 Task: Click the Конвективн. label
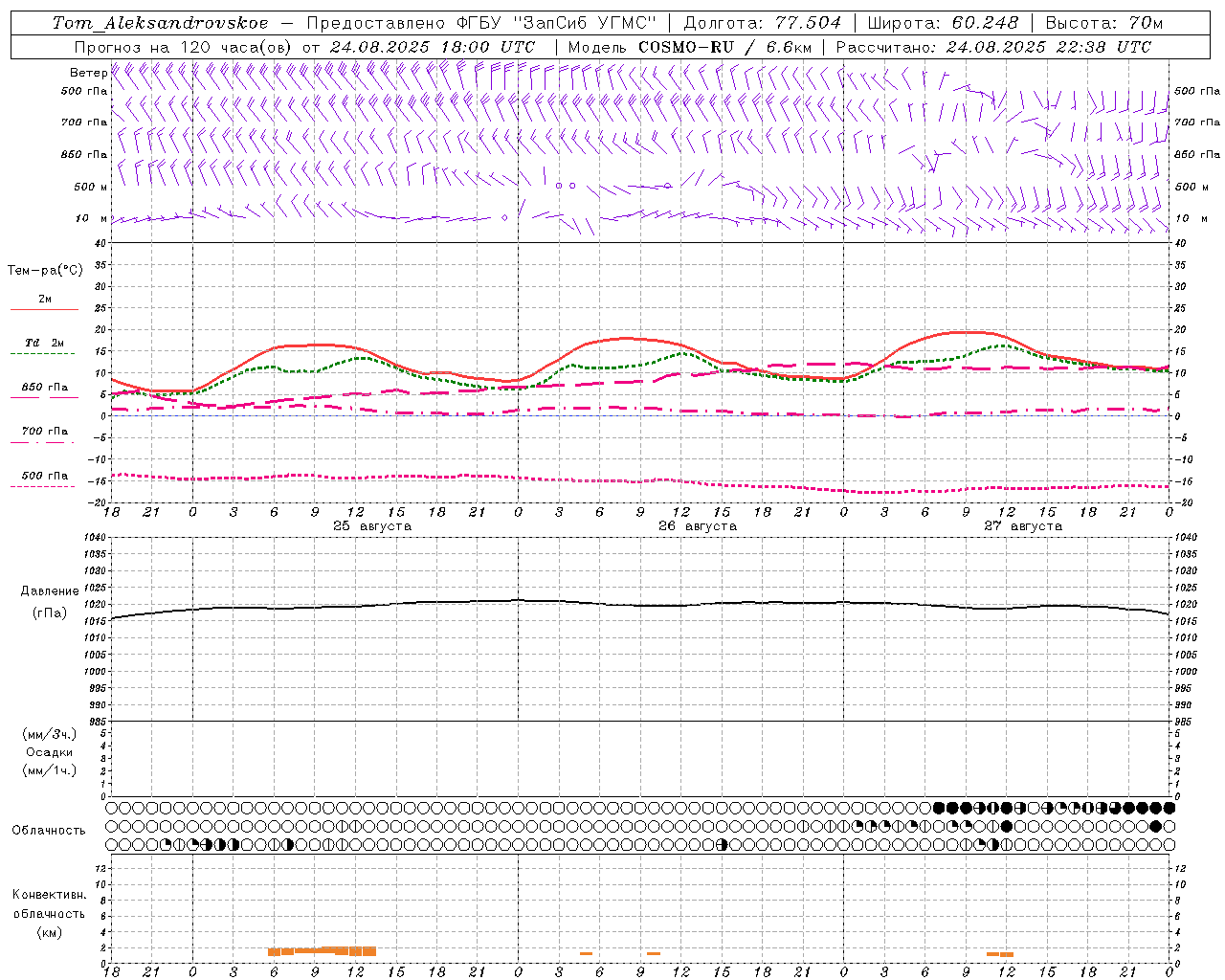50,895
